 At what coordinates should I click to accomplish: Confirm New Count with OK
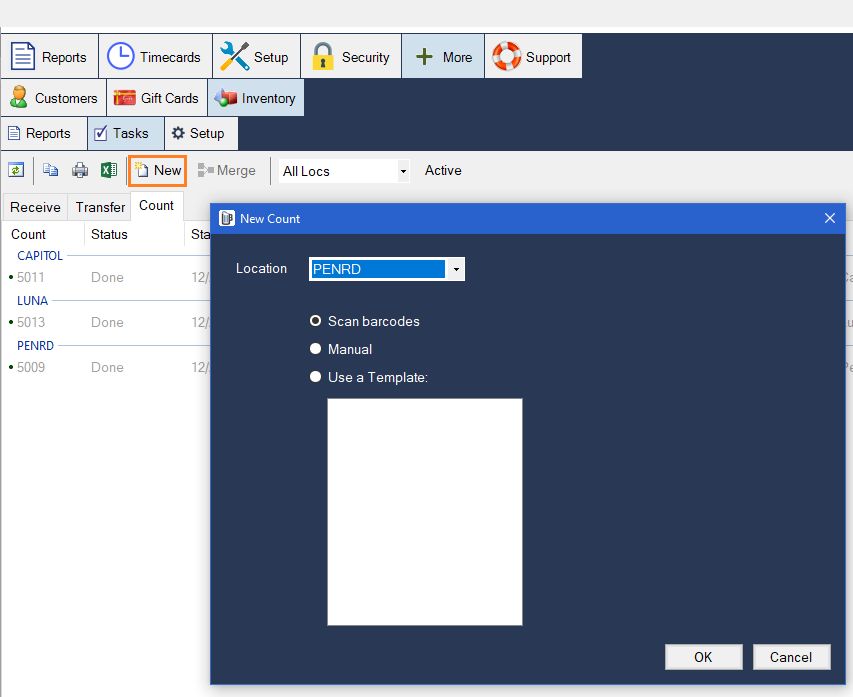703,657
